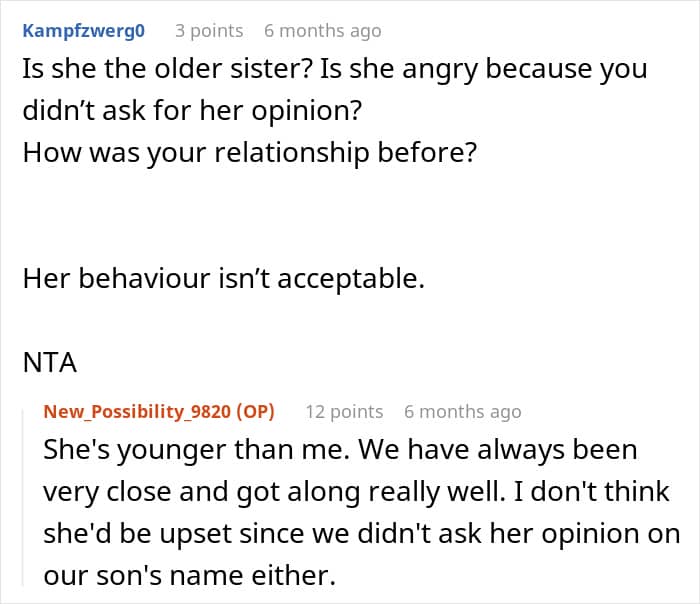This screenshot has width=700, height=604.
Task: Click the phrase "We have always been"
Action: (x=498, y=450)
